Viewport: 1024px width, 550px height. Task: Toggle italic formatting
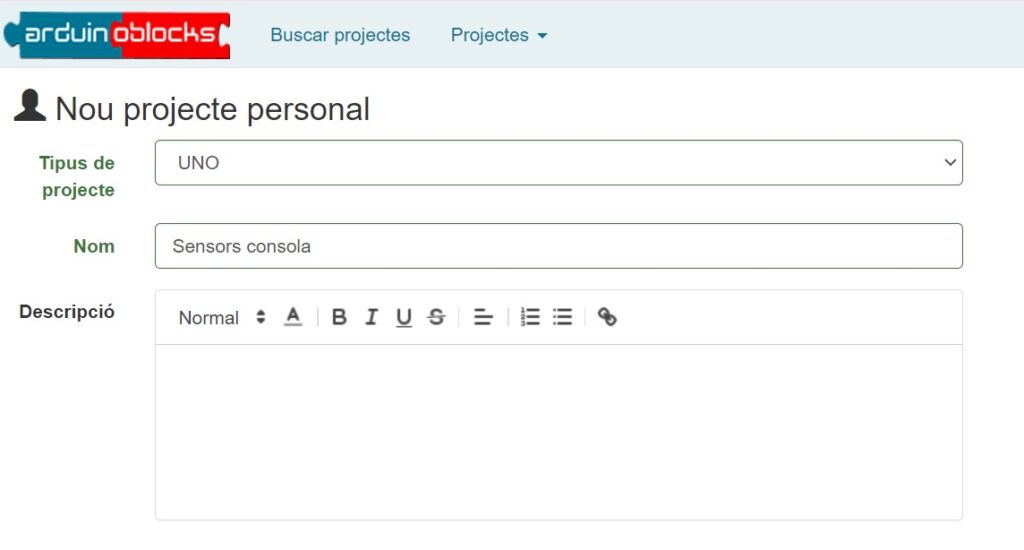point(372,317)
